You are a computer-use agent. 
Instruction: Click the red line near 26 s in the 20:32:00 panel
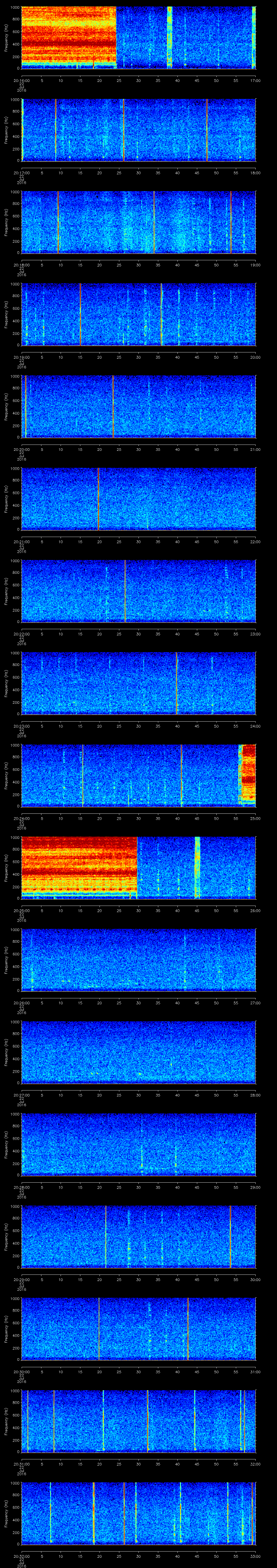click(x=124, y=1513)
